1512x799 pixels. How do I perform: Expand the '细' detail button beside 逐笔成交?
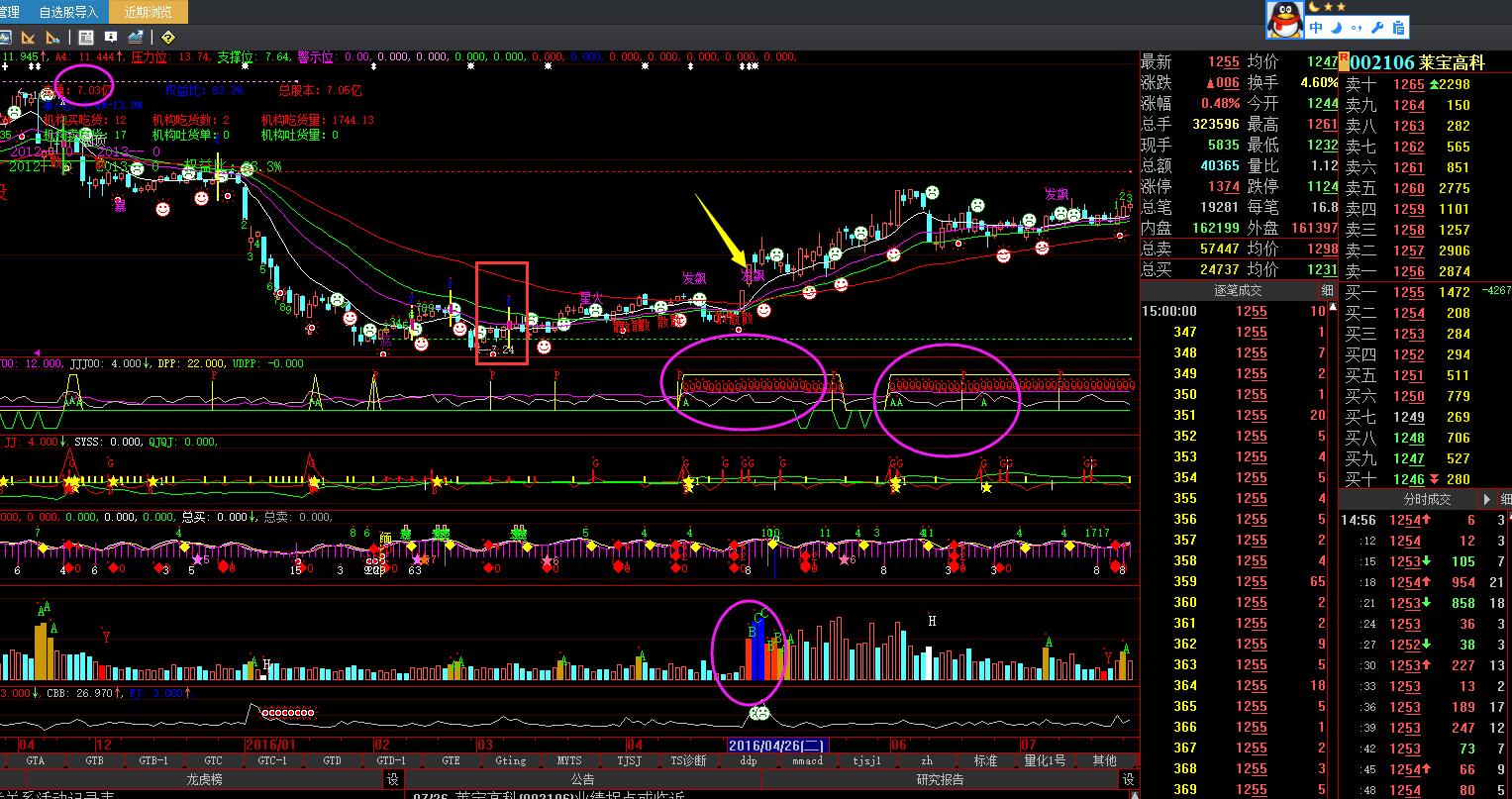point(1327,291)
